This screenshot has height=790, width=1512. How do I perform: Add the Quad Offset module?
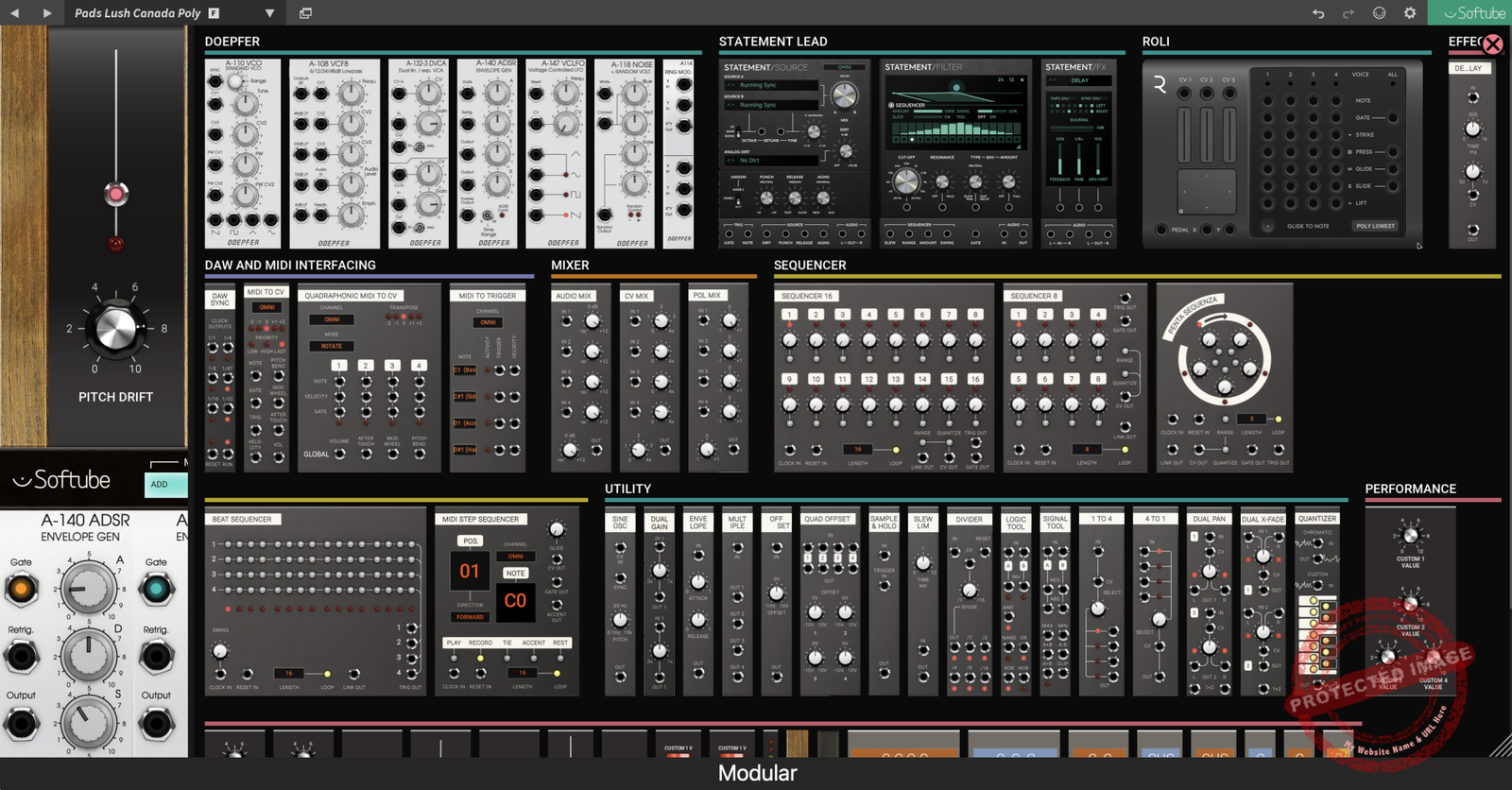click(x=830, y=602)
